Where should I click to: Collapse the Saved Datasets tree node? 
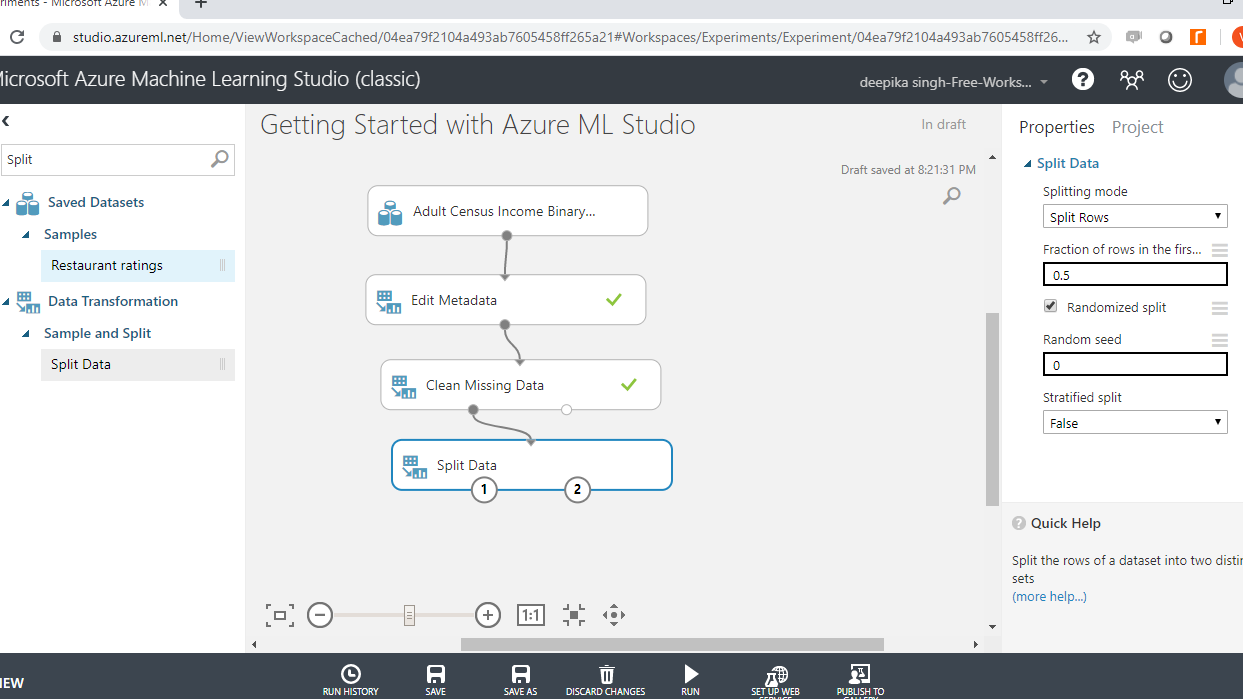6,203
